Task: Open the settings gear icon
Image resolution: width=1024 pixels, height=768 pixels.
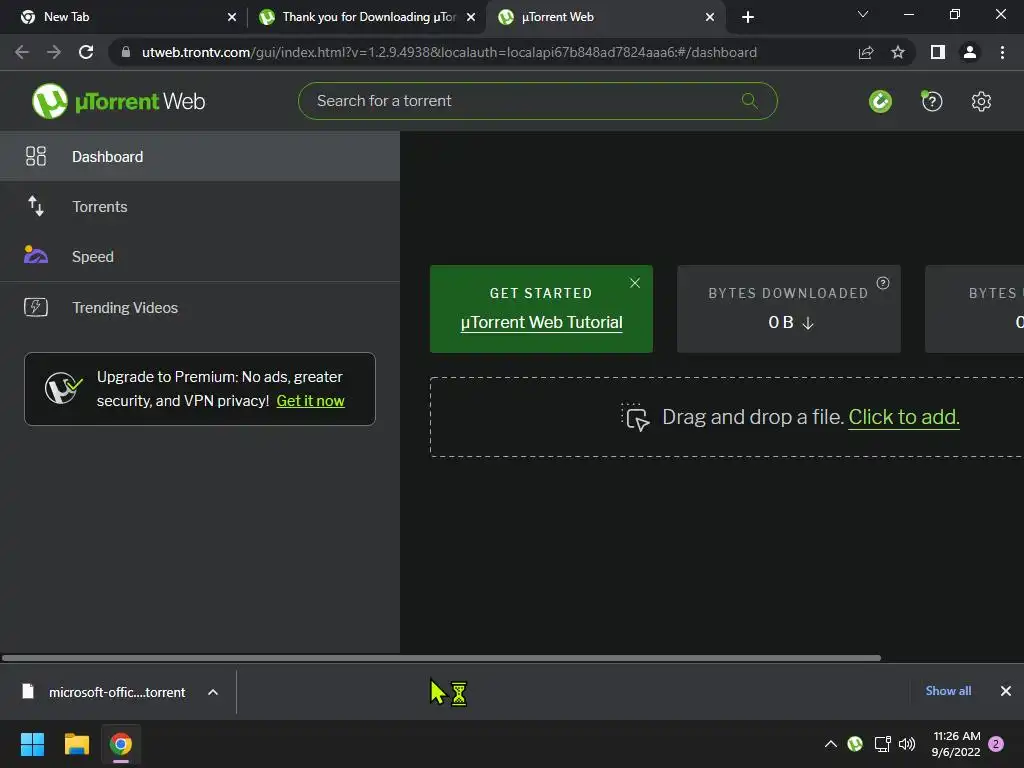Action: click(981, 101)
